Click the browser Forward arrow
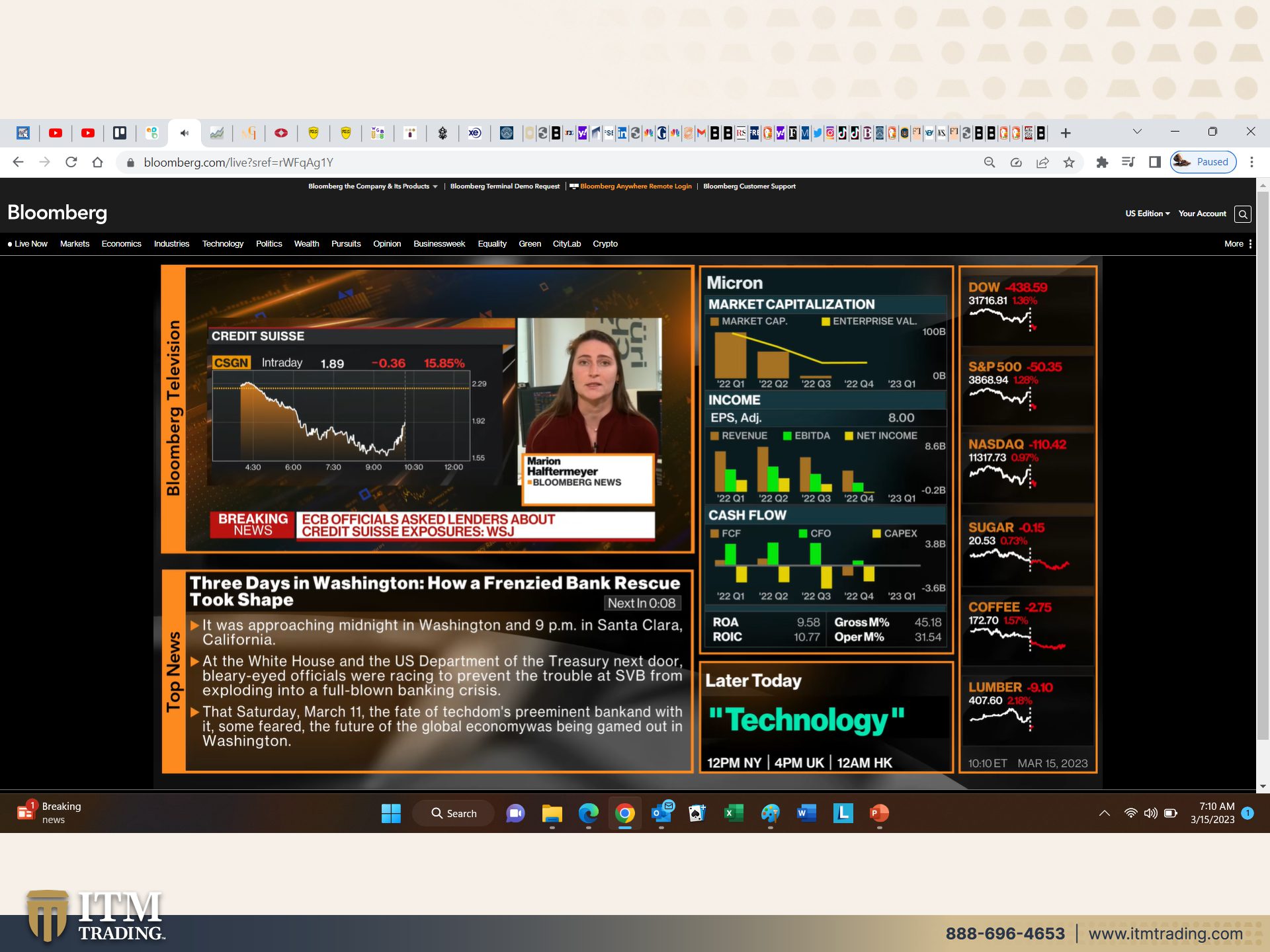Viewport: 1270px width, 952px height. click(x=44, y=162)
